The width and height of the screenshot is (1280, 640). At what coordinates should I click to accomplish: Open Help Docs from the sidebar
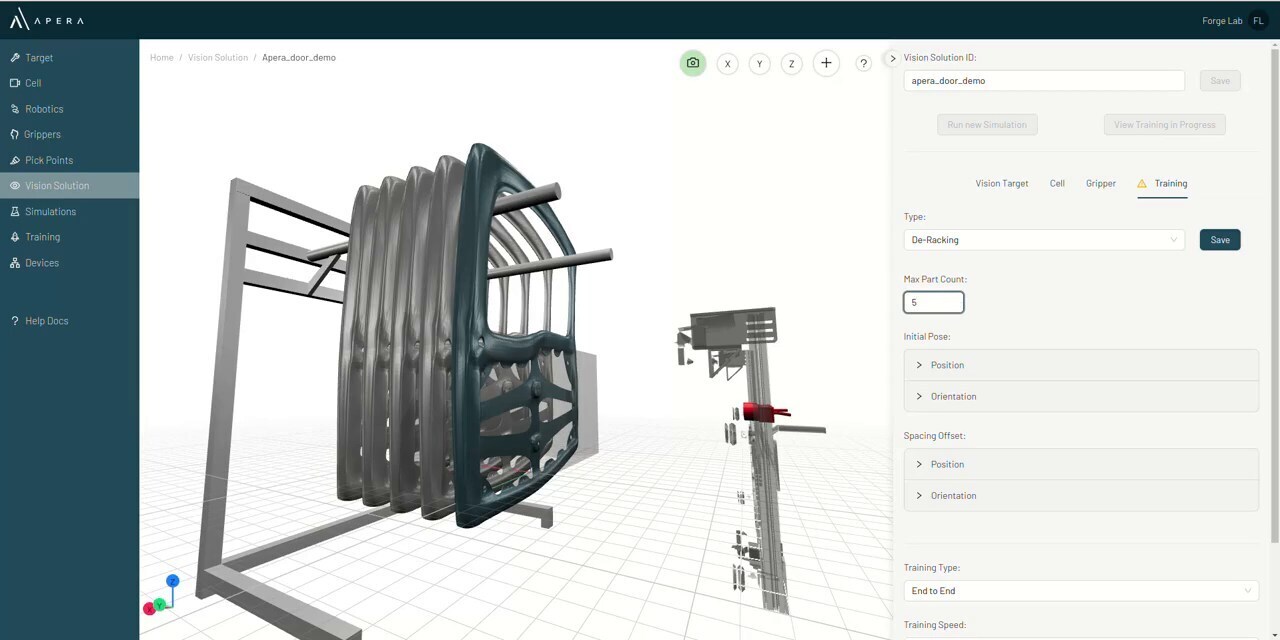point(46,320)
